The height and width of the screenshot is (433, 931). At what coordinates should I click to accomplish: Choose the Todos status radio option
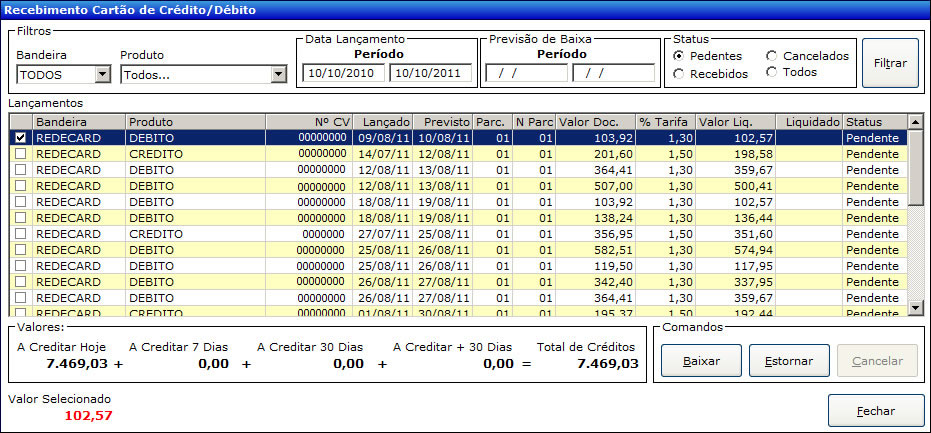coord(771,72)
